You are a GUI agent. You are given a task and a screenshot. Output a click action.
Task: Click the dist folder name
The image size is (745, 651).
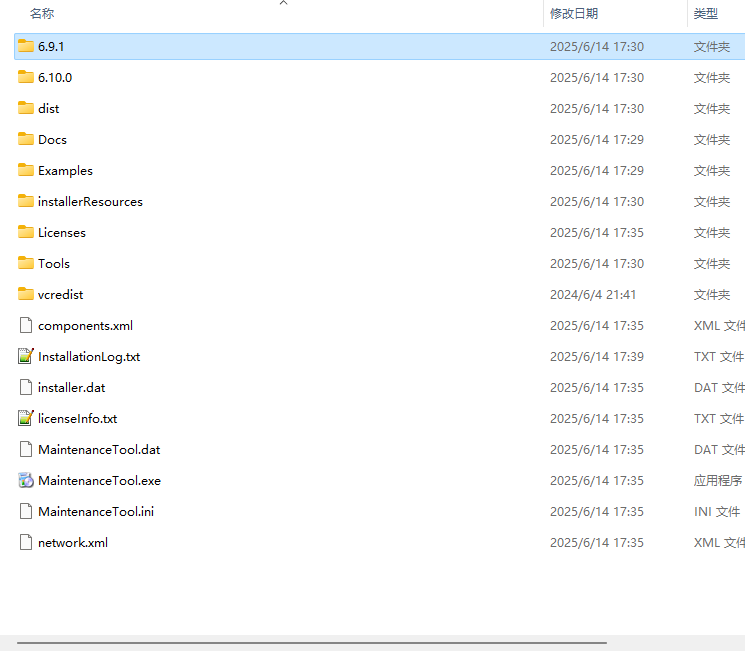(48, 108)
